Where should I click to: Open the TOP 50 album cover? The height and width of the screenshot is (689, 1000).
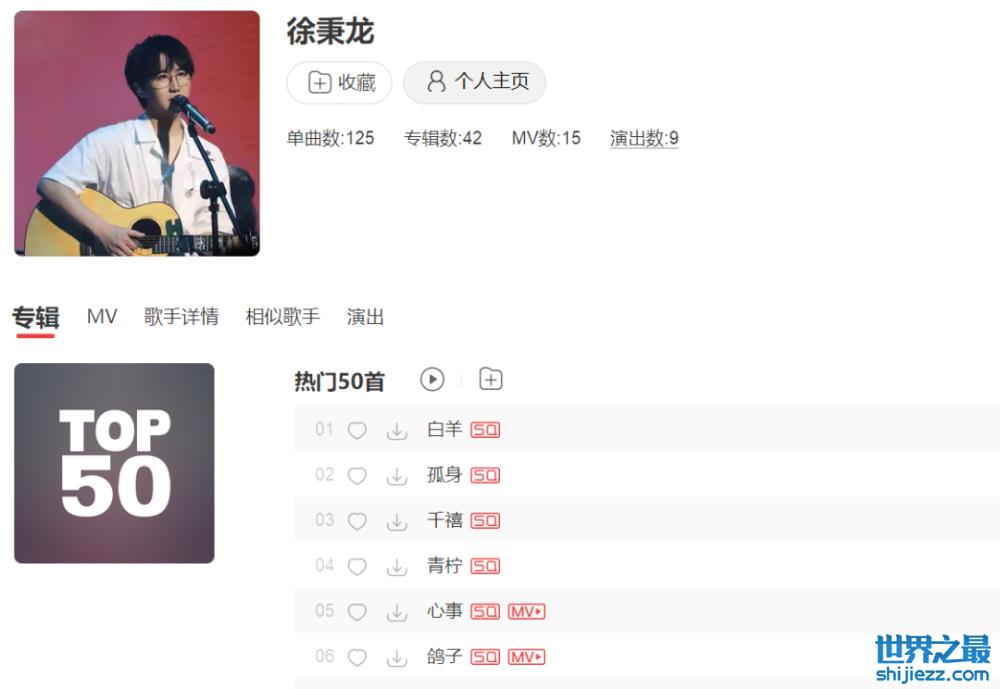[114, 463]
